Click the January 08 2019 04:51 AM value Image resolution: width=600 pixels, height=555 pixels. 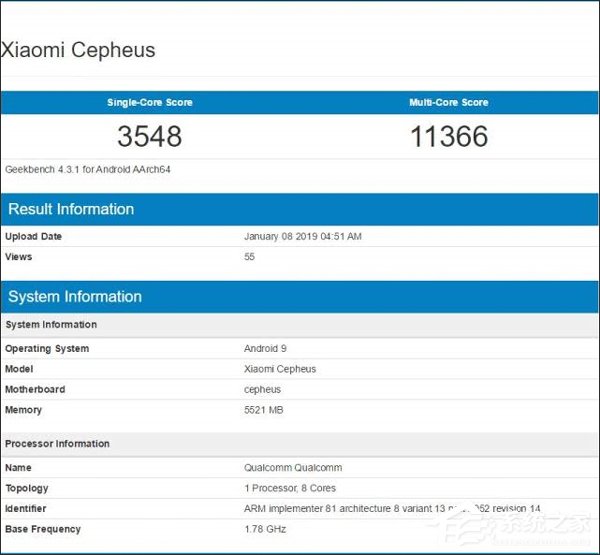tap(303, 237)
